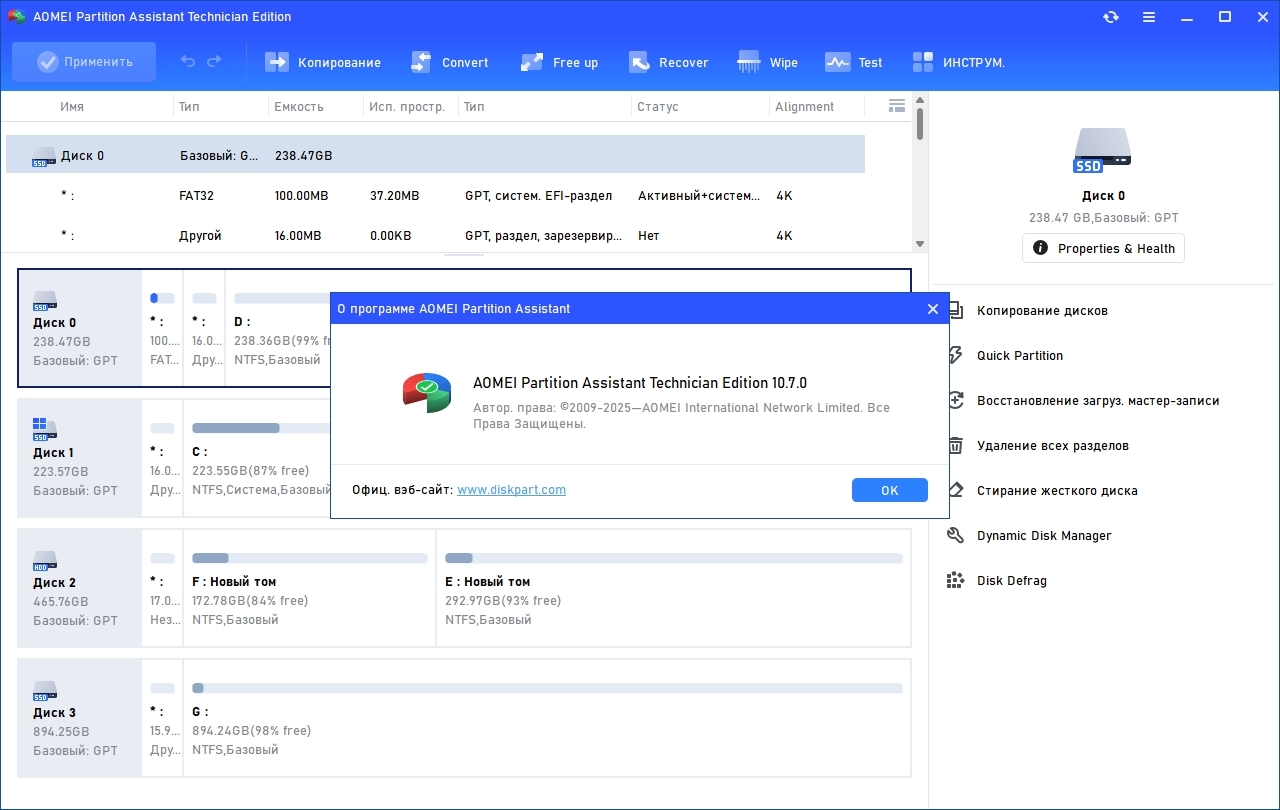Open column settings icon in table header
Screen dimensions: 1280x810
(897, 106)
